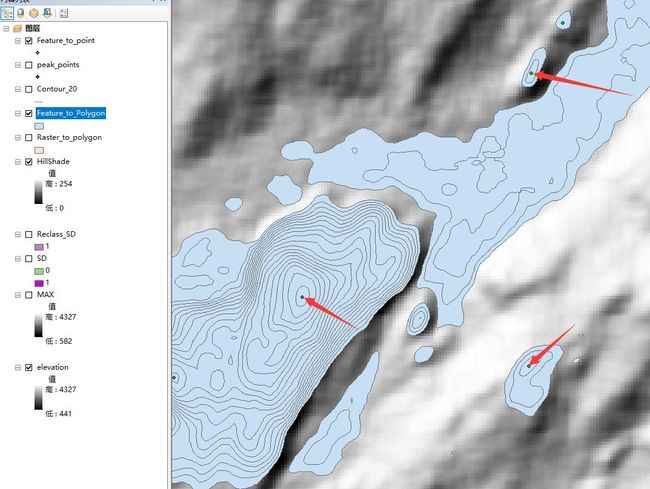Uncheck the elevation layer
The height and width of the screenshot is (489, 650).
(x=29, y=368)
